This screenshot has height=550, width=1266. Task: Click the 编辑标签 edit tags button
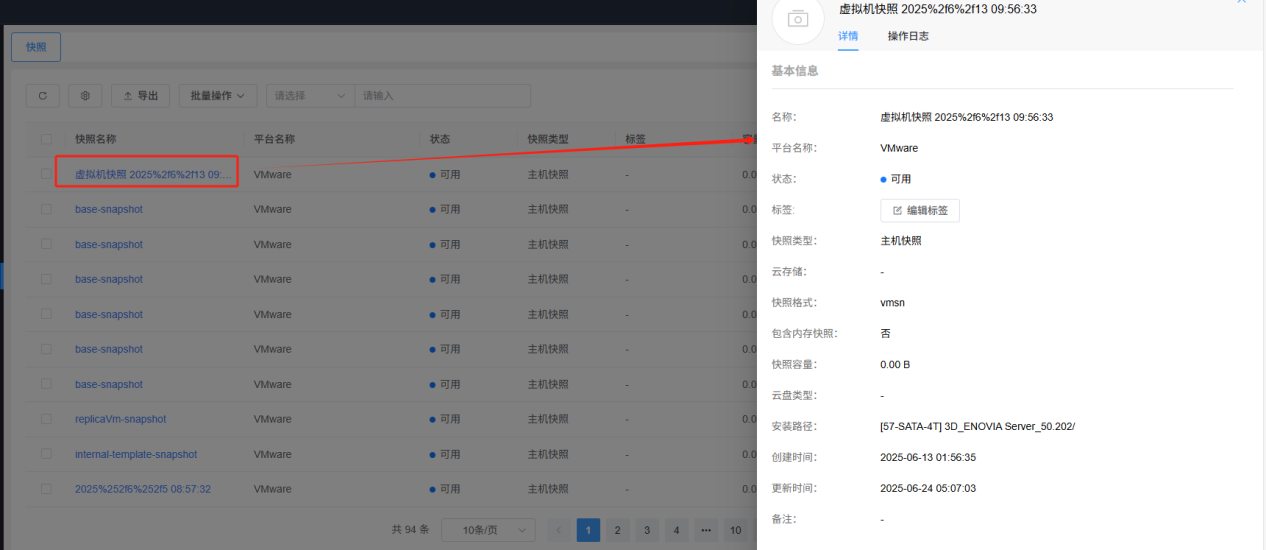tap(920, 210)
